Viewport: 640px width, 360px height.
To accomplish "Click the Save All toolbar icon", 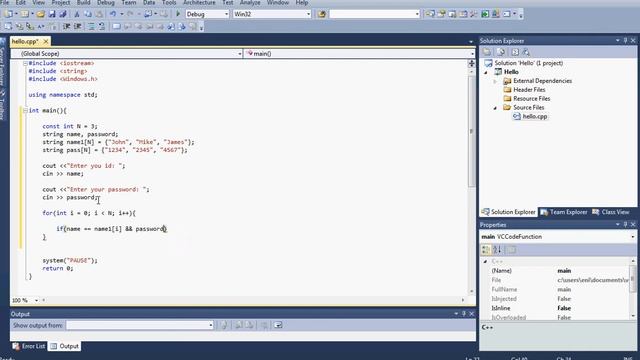I will tap(63, 14).
